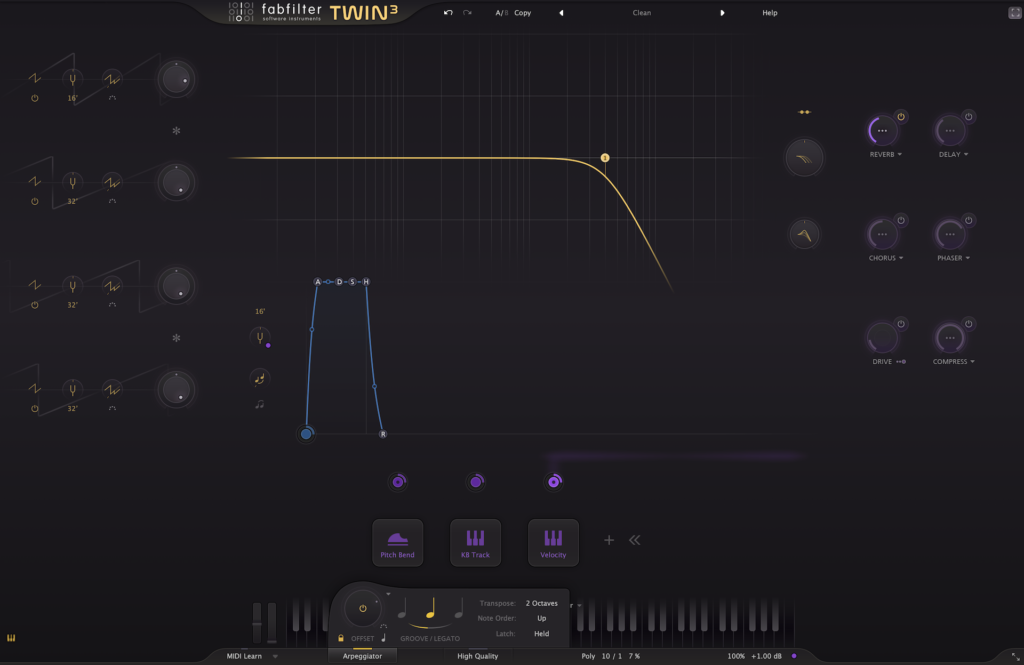Image resolution: width=1024 pixels, height=665 pixels.
Task: Open the Help menu
Action: click(x=769, y=13)
